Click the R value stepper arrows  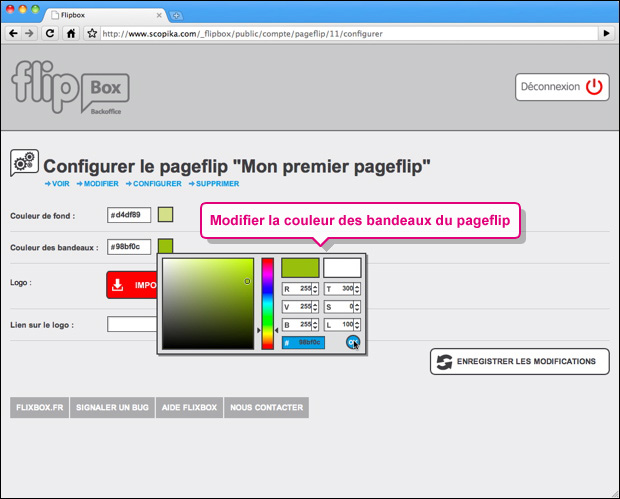[315, 288]
